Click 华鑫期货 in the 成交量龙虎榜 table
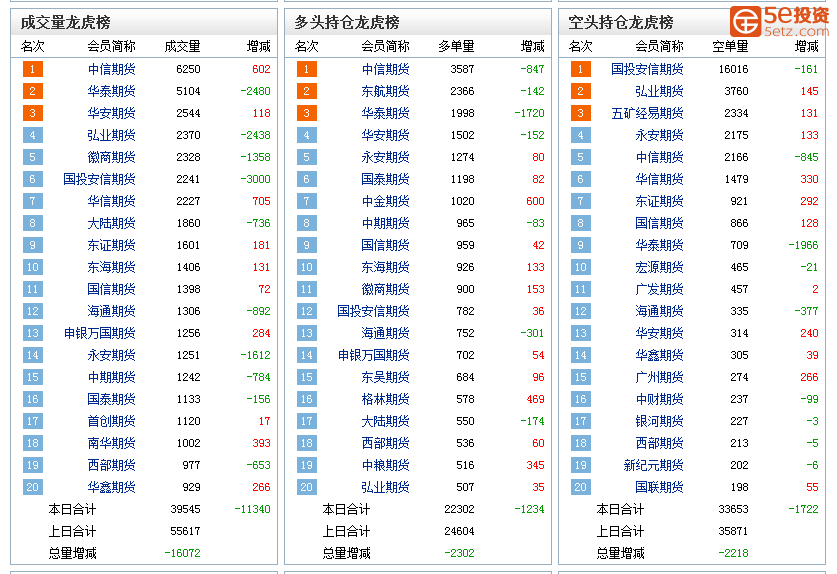The image size is (837, 574). 111,487
